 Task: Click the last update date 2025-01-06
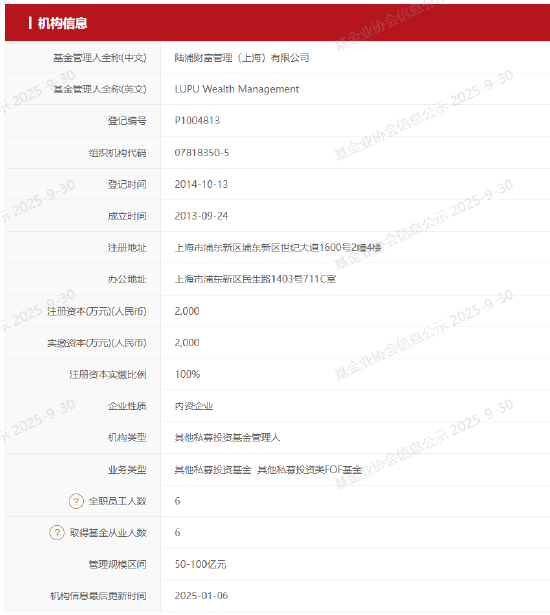(201, 595)
